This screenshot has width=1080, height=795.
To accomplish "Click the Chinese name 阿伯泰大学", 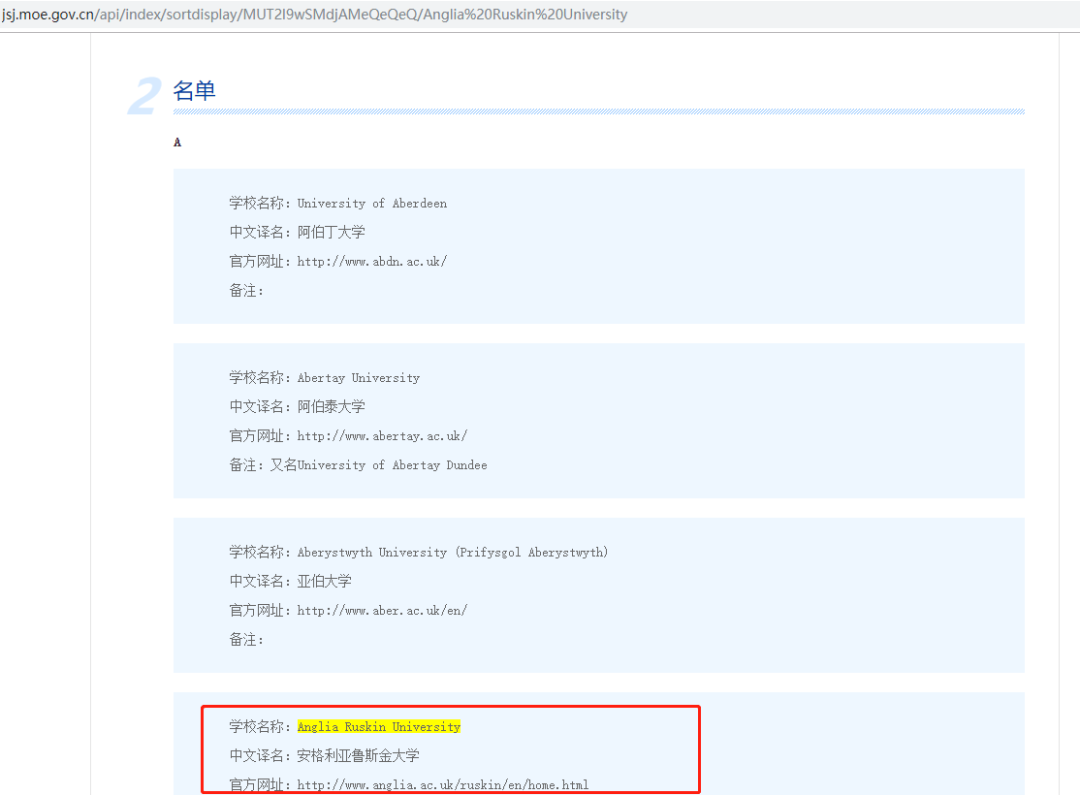I will coord(331,407).
